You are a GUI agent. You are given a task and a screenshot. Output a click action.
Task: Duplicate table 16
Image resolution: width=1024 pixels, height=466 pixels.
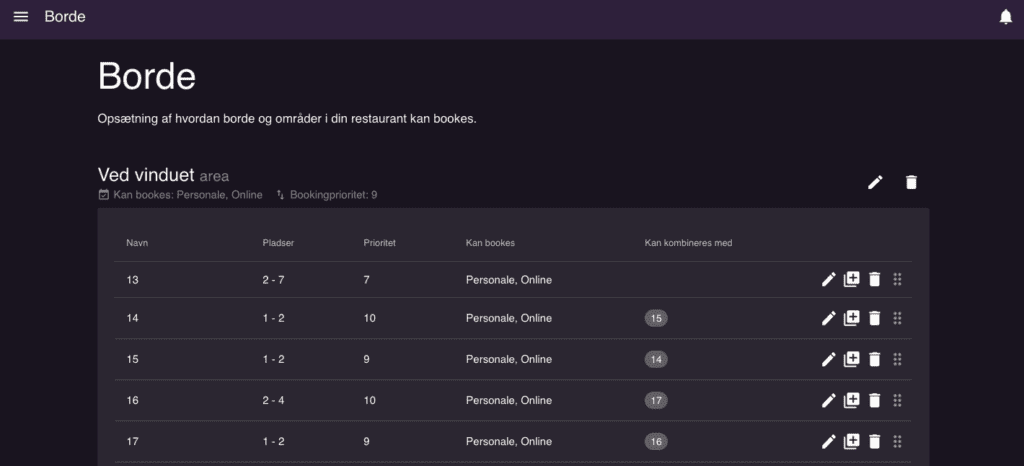pyautogui.click(x=852, y=401)
